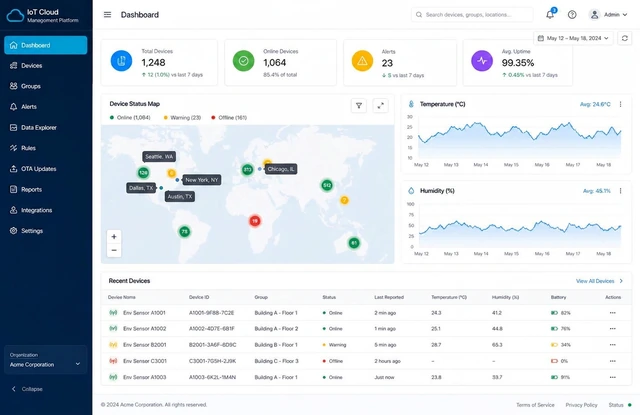Click the Battery column header
Screen dimensions: 640x415
[558, 297]
